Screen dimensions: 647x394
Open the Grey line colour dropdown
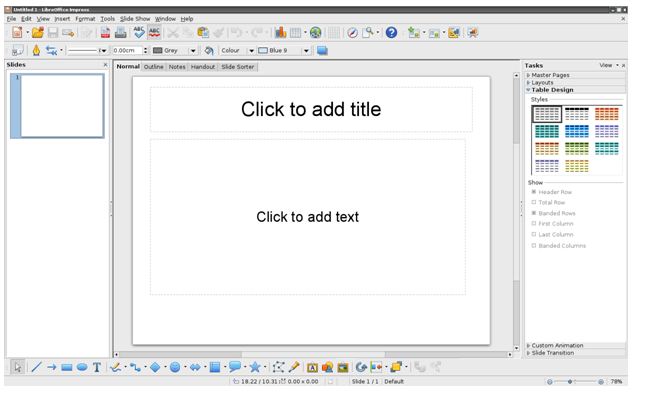point(193,50)
